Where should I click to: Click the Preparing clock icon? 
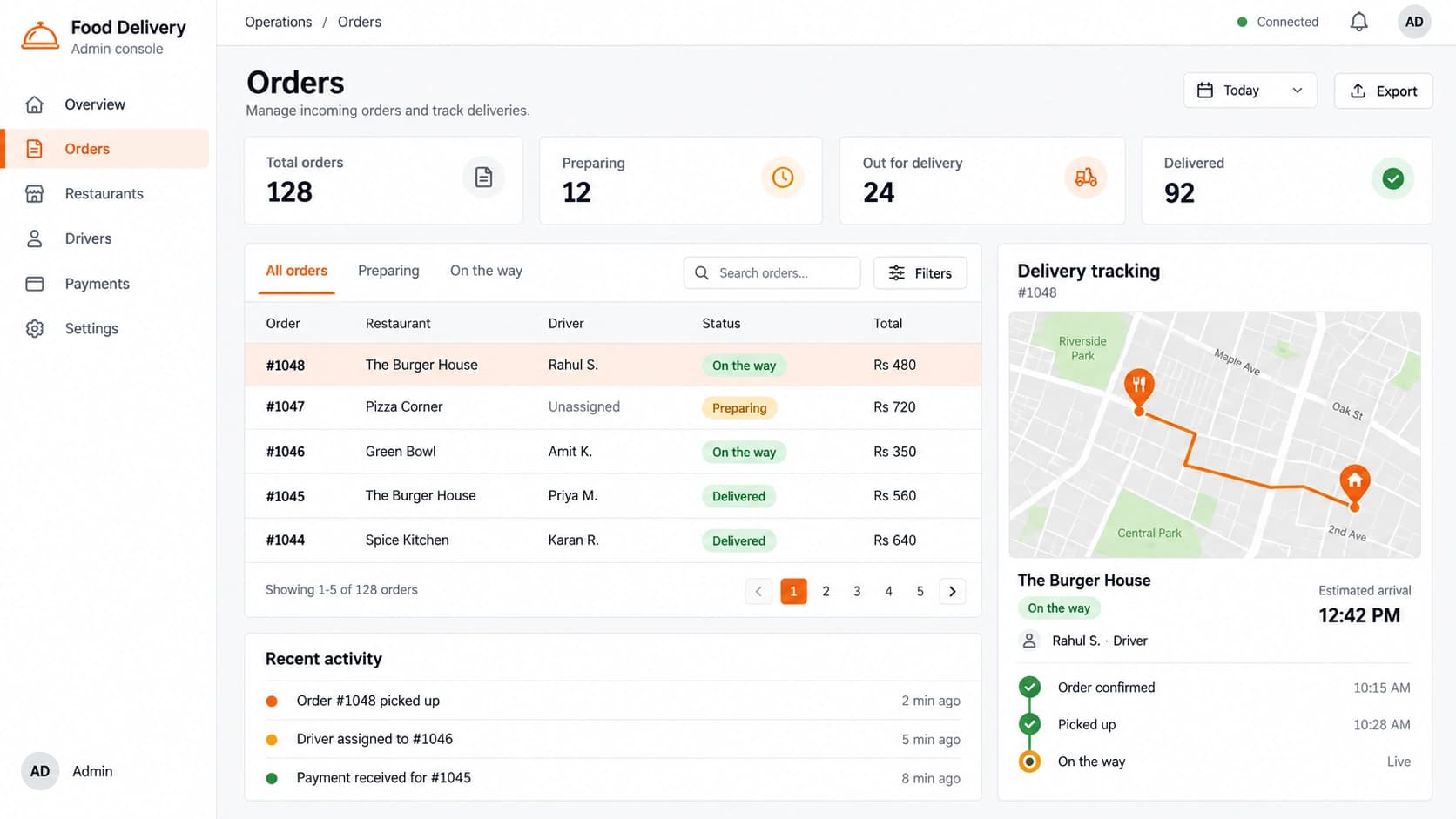782,178
